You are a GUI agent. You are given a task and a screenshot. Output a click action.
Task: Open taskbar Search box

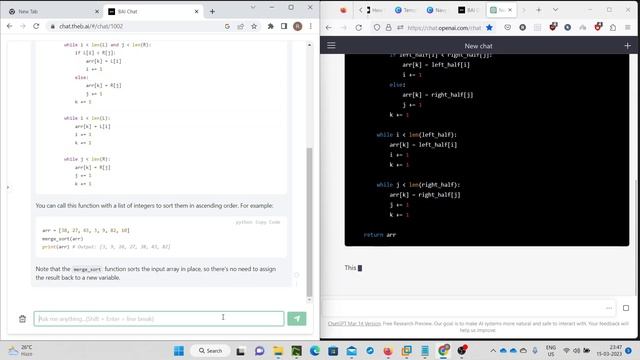(x=211, y=351)
